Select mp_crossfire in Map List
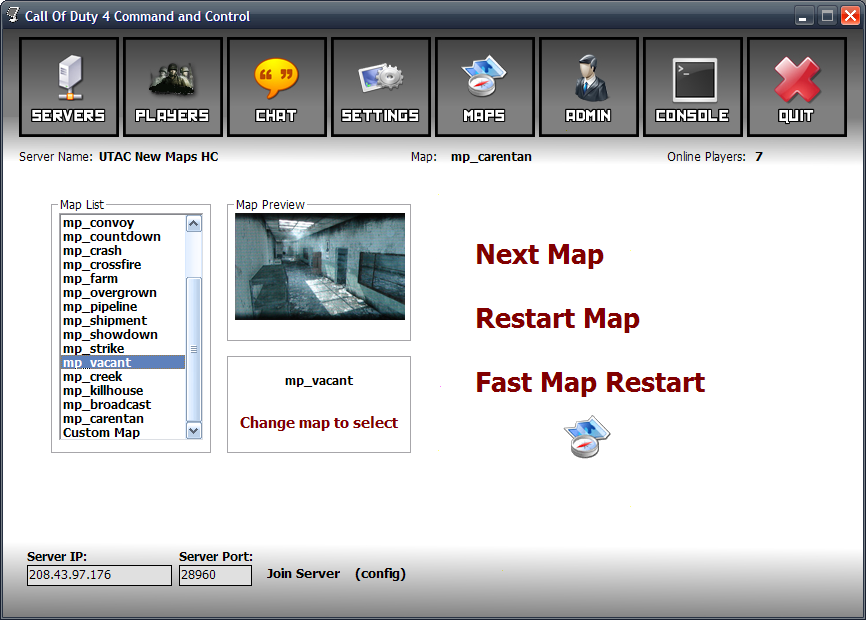The width and height of the screenshot is (866, 620). point(123,264)
